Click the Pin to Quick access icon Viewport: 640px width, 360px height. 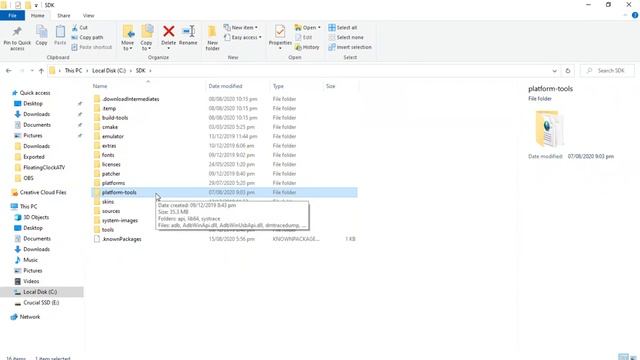pyautogui.click(x=17, y=32)
